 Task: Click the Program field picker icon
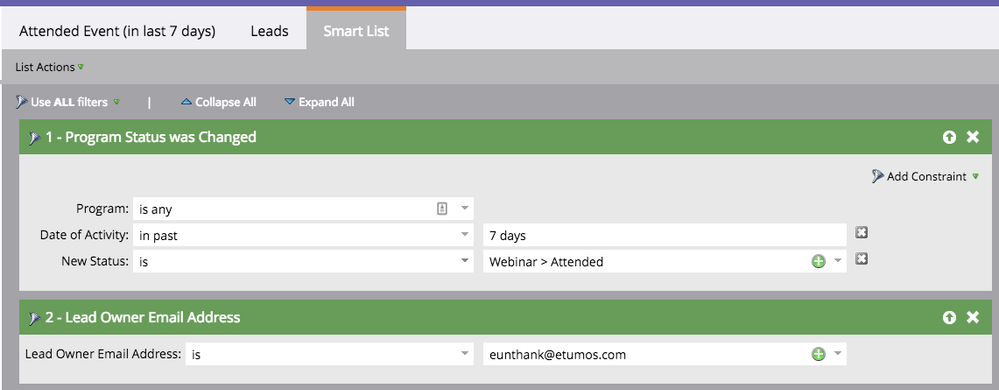[442, 208]
